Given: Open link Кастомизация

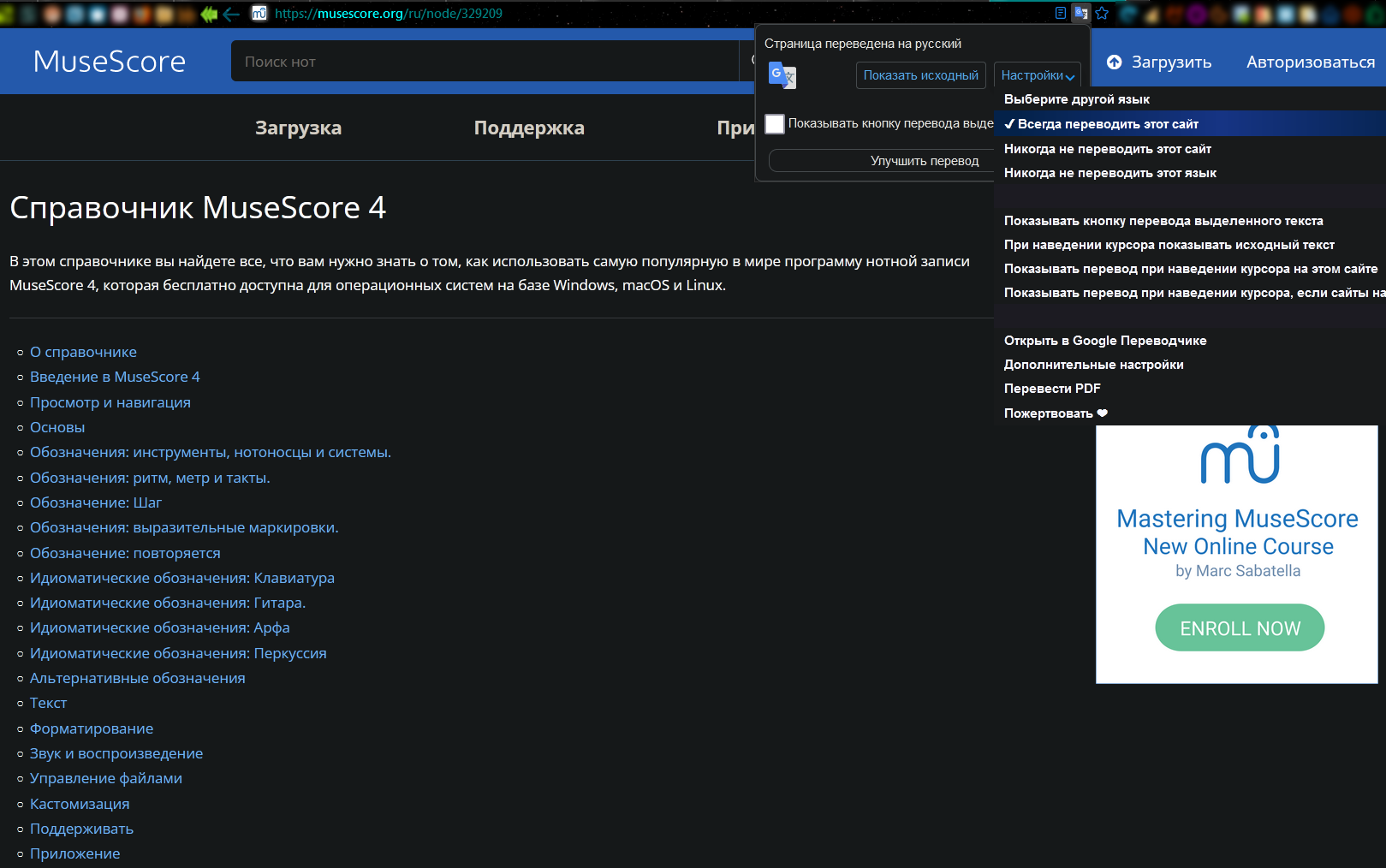Looking at the screenshot, I should (80, 804).
